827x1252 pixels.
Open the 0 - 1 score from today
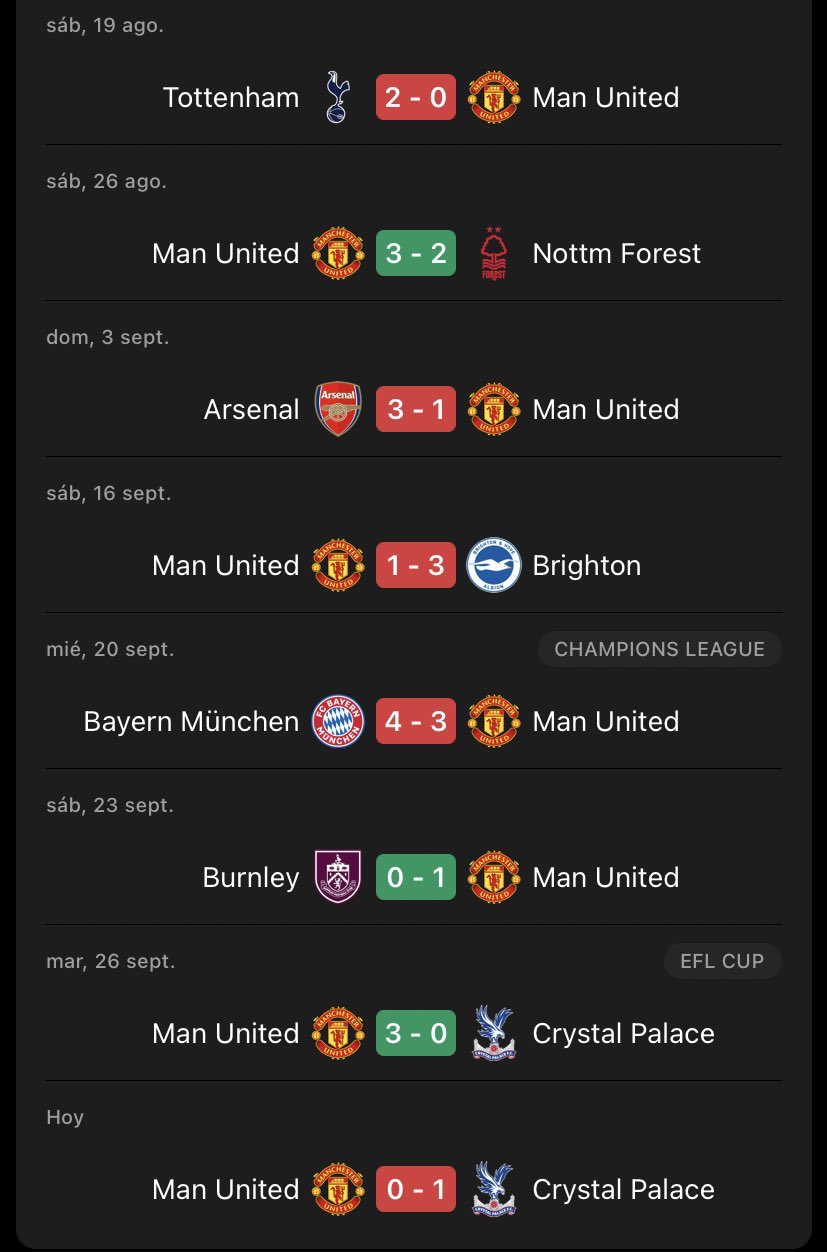(416, 1190)
